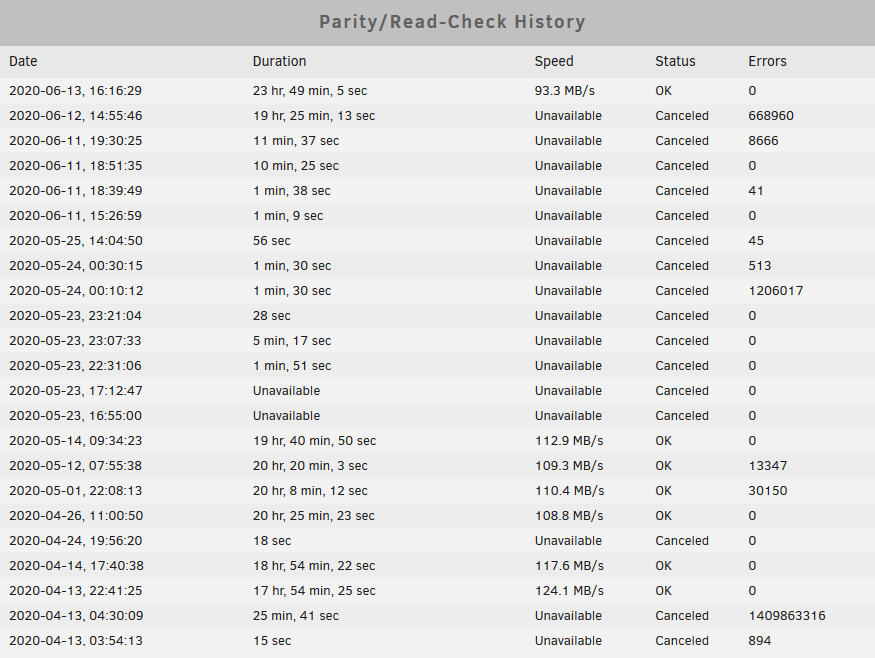The height and width of the screenshot is (658, 875).
Task: Click the Parity/Read-Check History title
Action: point(452,22)
